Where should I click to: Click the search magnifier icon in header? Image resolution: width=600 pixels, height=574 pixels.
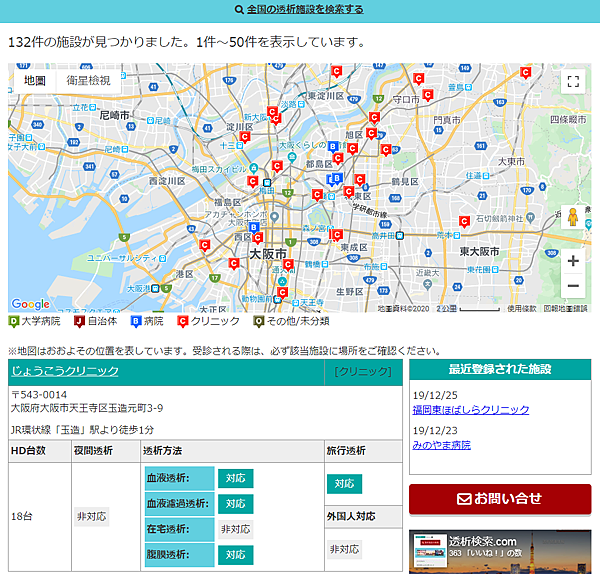pos(239,9)
